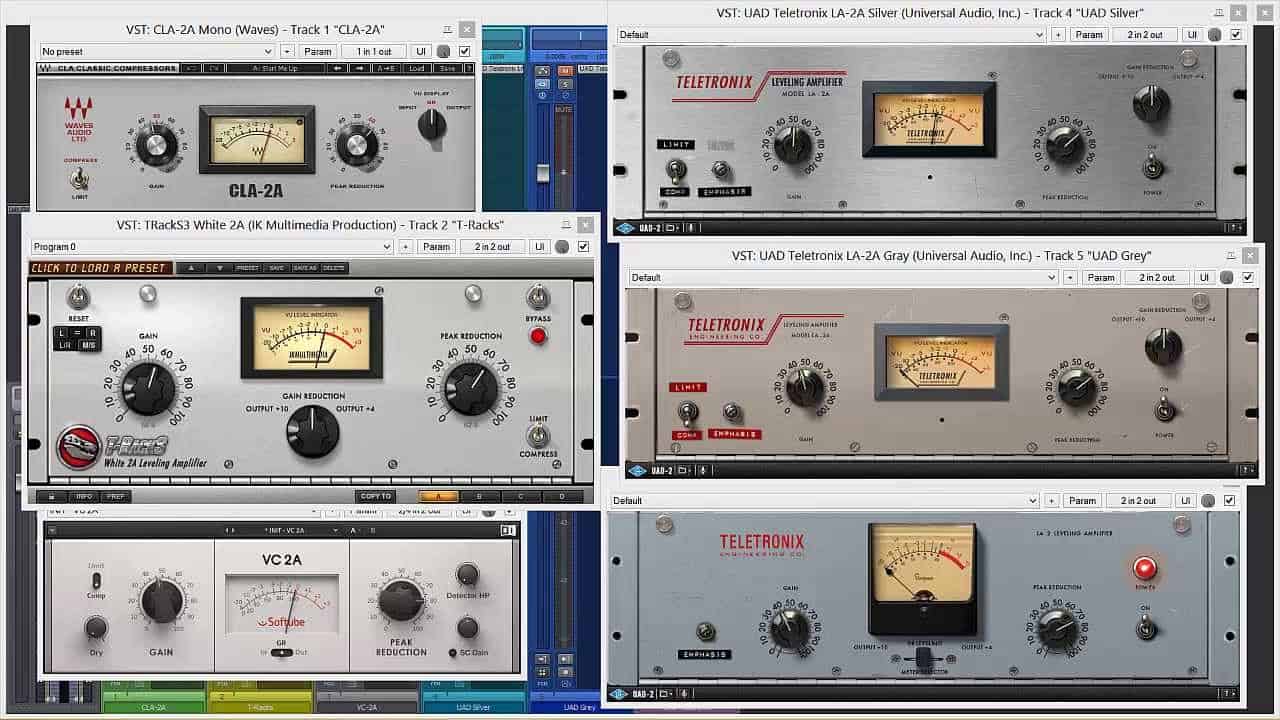Flip the VC 2A Limit/Comp switch

pyautogui.click(x=96, y=580)
